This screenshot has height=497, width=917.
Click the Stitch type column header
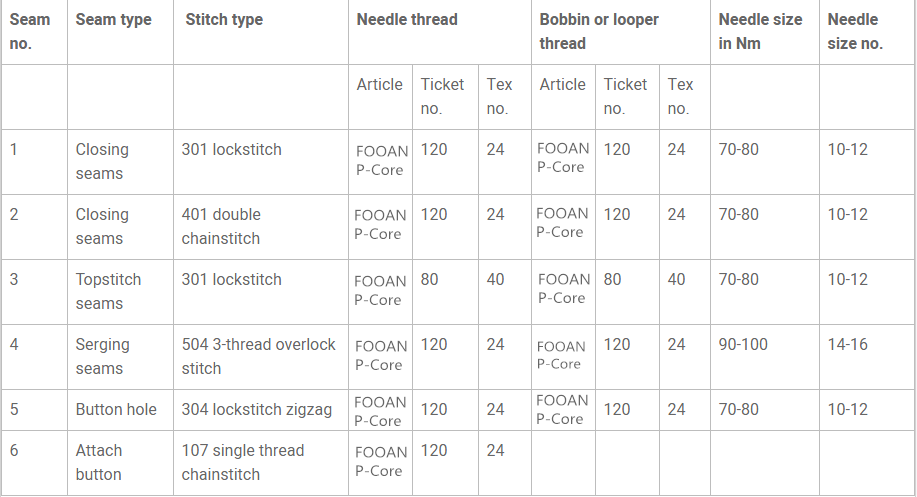point(261,32)
